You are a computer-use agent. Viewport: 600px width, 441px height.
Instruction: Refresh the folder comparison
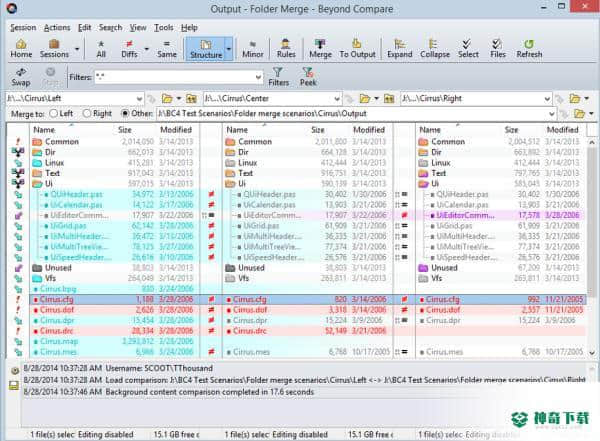529,49
